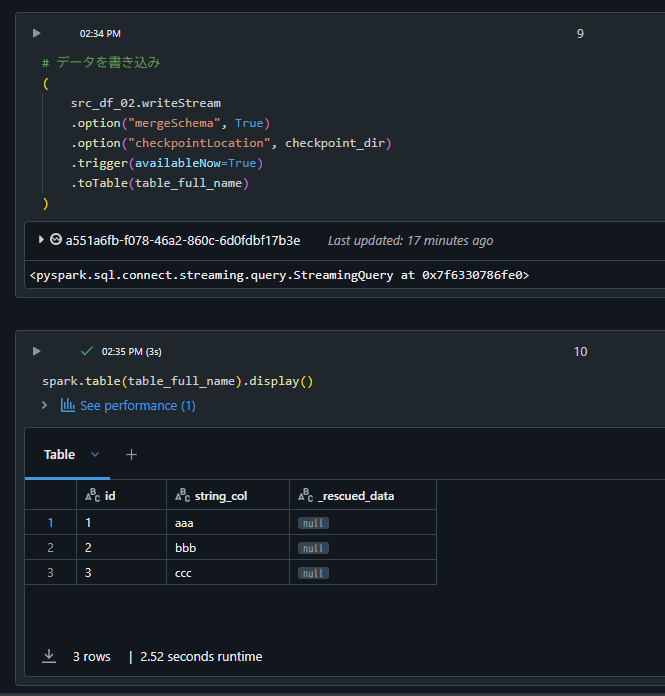Click the 02:34 PM timestamp of cell 9
The image size is (665, 696).
click(100, 34)
